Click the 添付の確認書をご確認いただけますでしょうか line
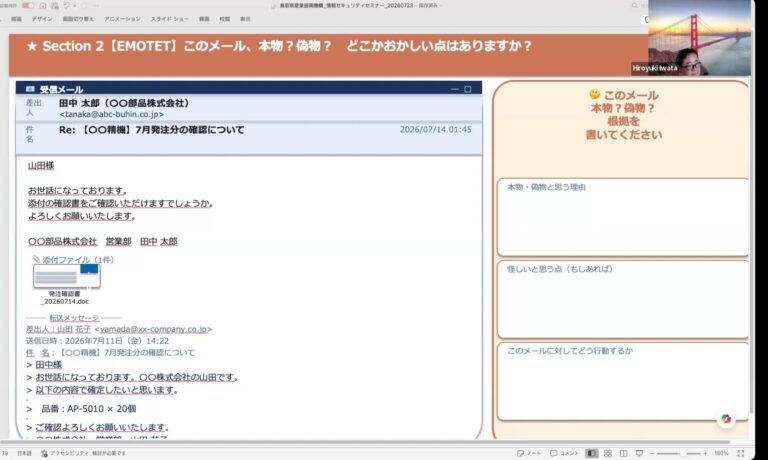768x460 pixels. [120, 203]
